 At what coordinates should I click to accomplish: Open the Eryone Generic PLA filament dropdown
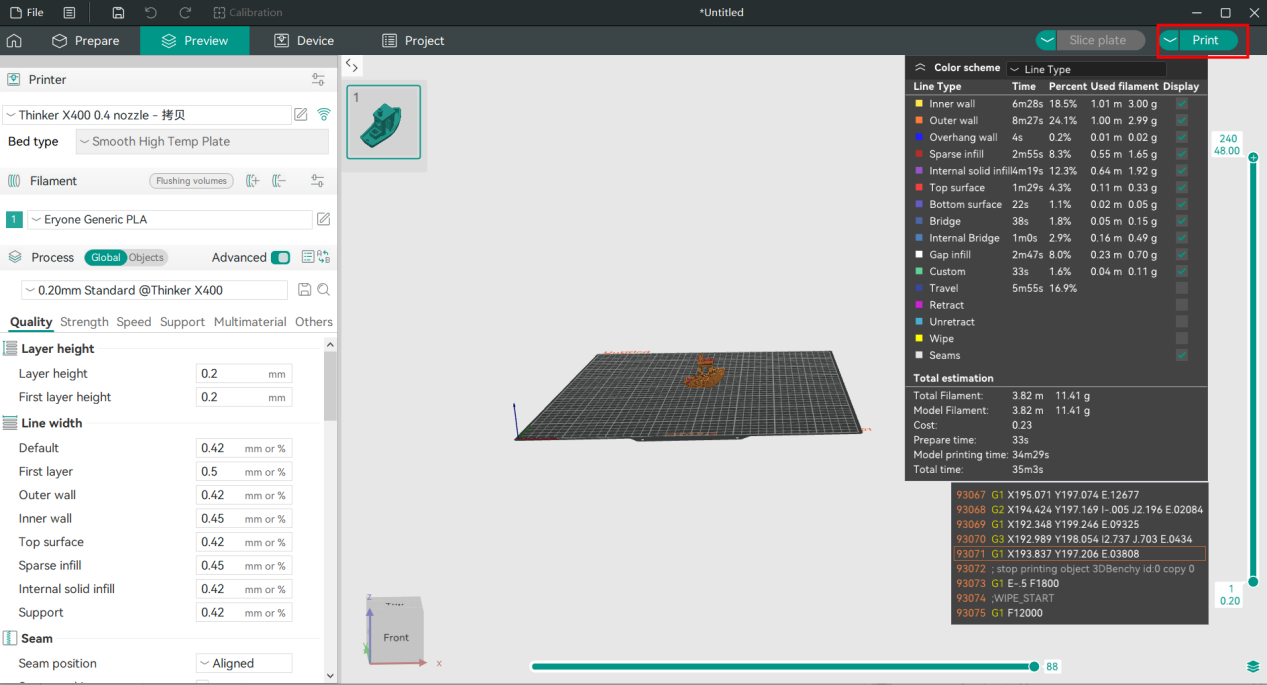tap(170, 219)
